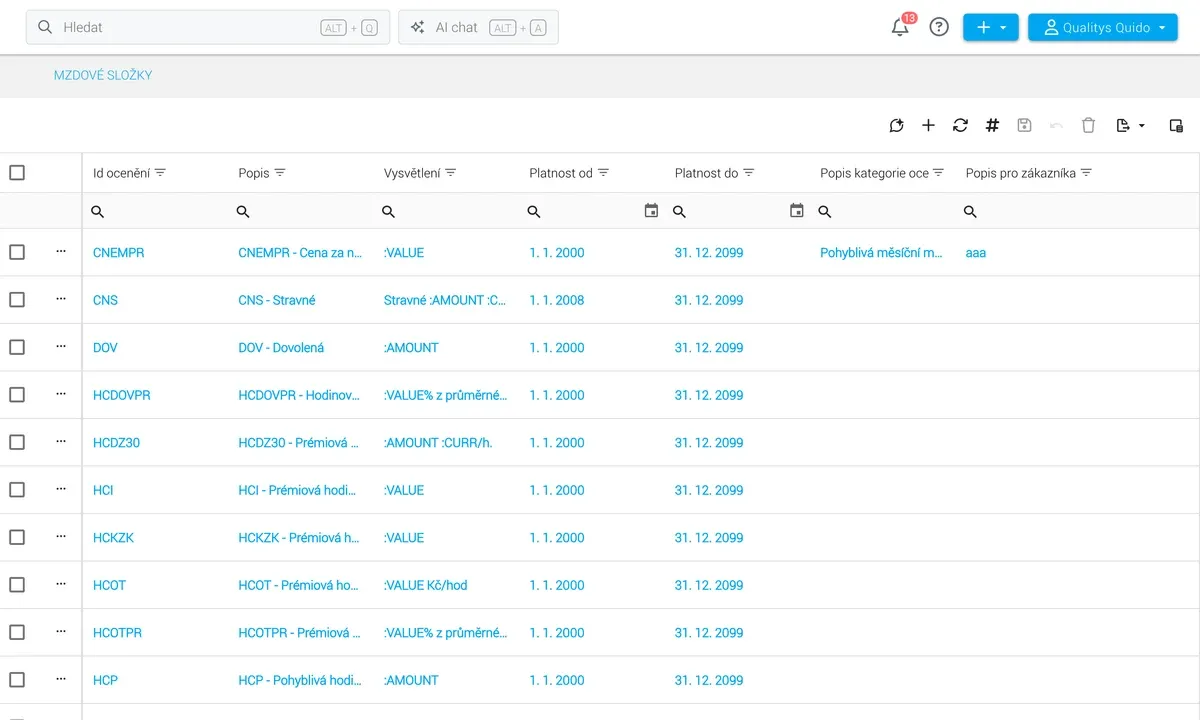Select the DOV row checkbox
The image size is (1200, 720).
pyautogui.click(x=17, y=348)
